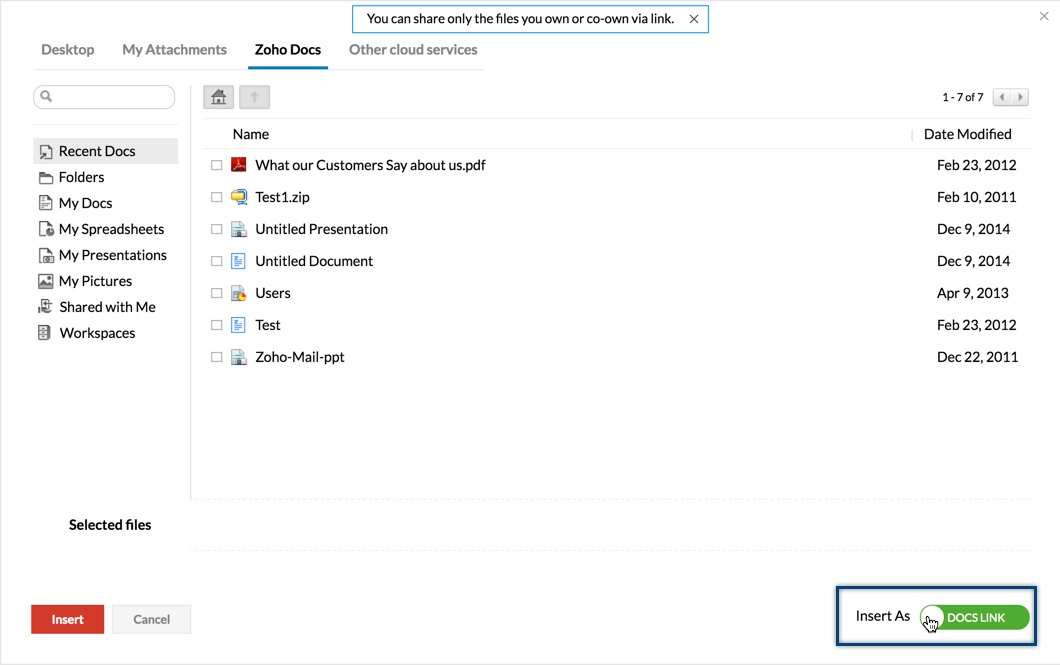Dismiss the share-via-link notification
Screen dimensions: 1060x665
click(694, 19)
